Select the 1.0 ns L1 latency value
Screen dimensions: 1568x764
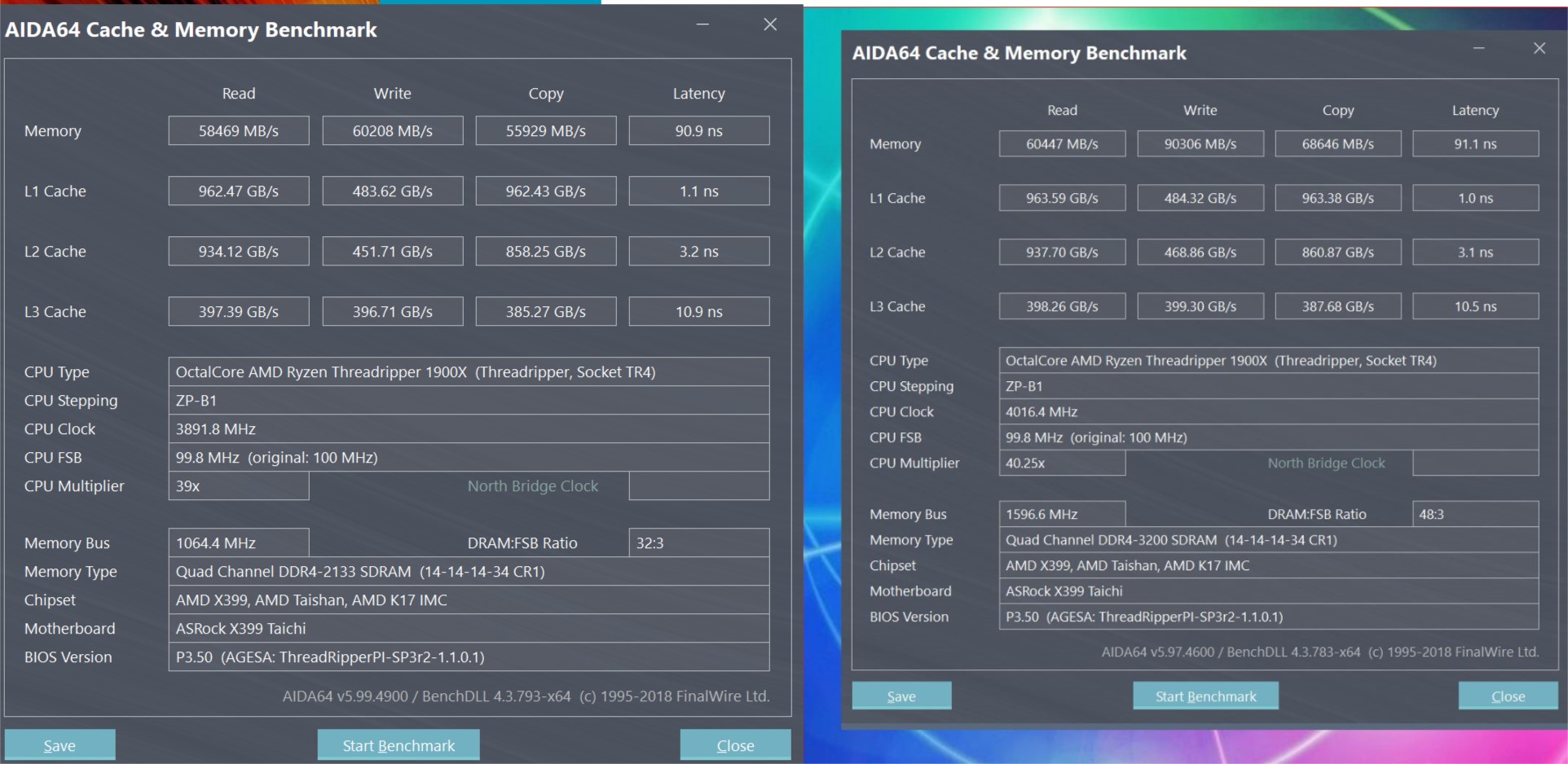[1476, 198]
